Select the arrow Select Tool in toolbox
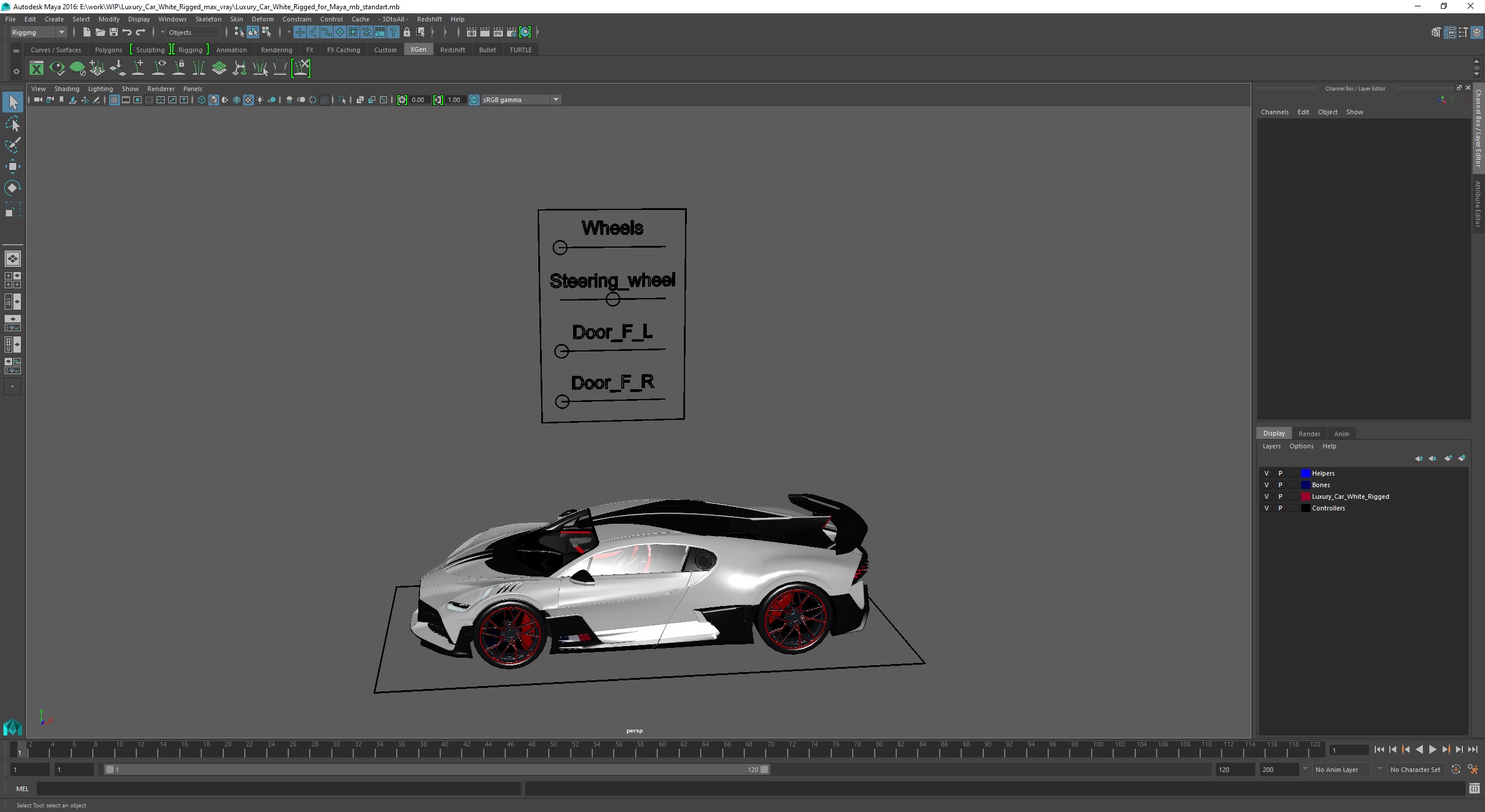Viewport: 1485px width, 812px height. 13,103
